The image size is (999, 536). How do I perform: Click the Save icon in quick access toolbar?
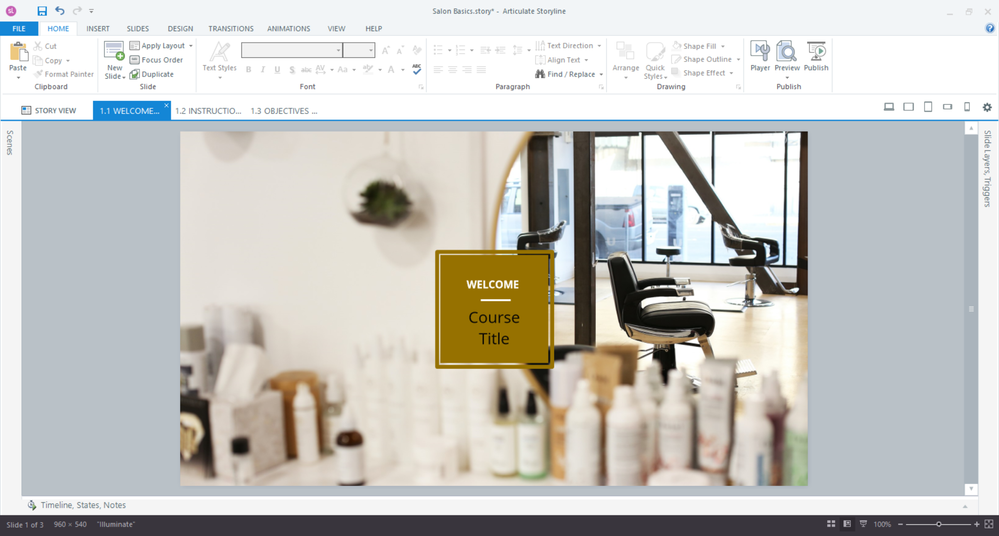coord(42,11)
